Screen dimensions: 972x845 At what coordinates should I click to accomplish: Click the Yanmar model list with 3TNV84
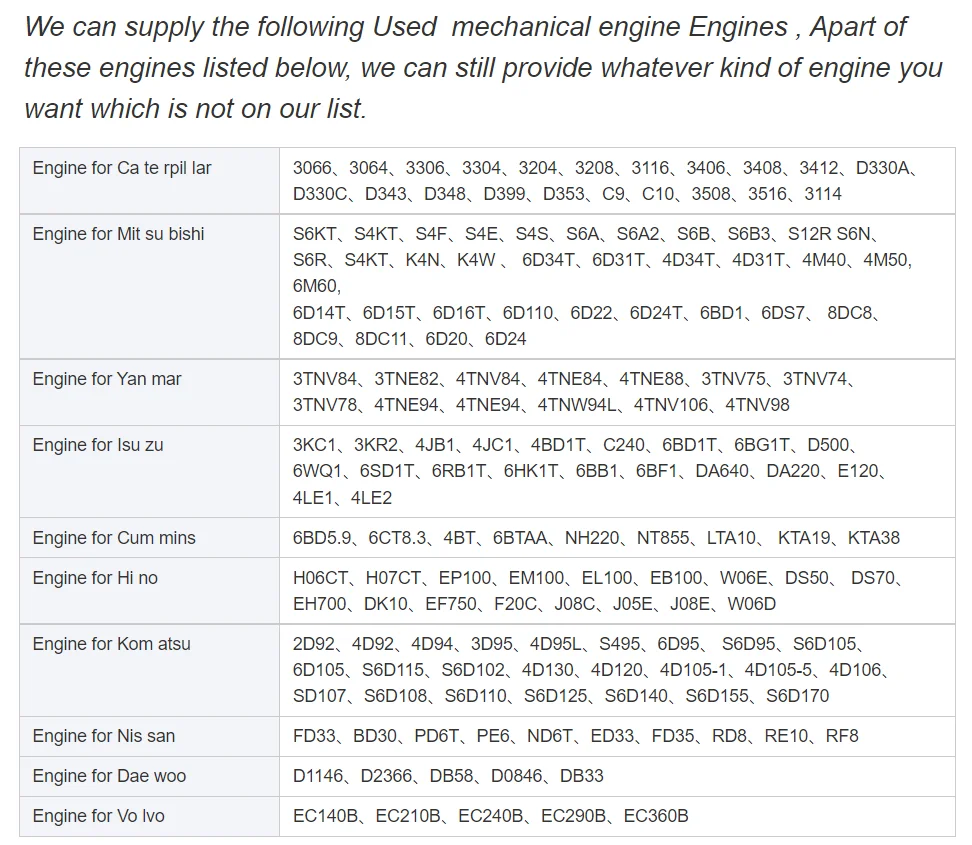[x=574, y=392]
